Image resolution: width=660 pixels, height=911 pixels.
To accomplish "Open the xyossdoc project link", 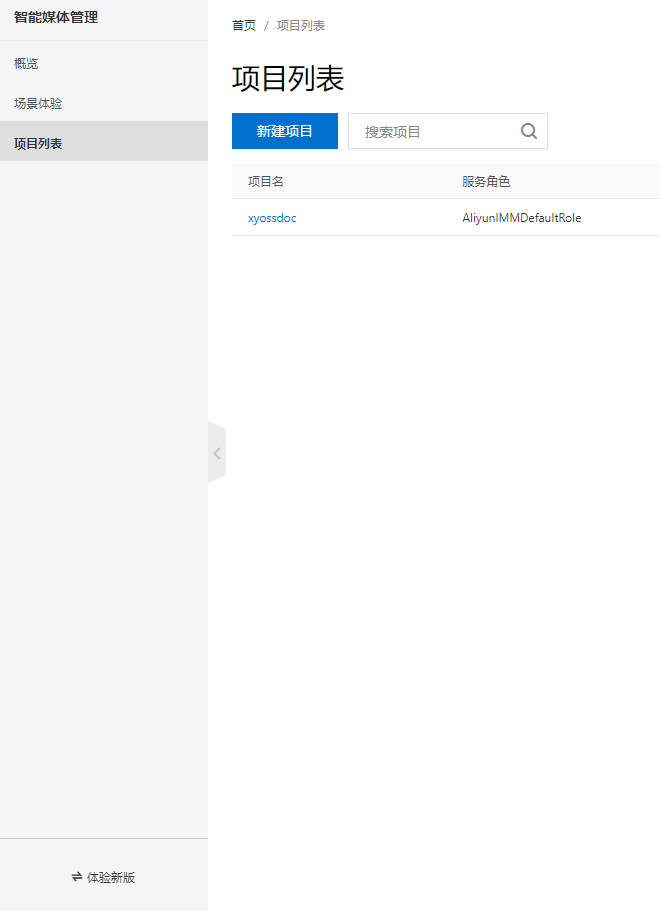I will (272, 218).
